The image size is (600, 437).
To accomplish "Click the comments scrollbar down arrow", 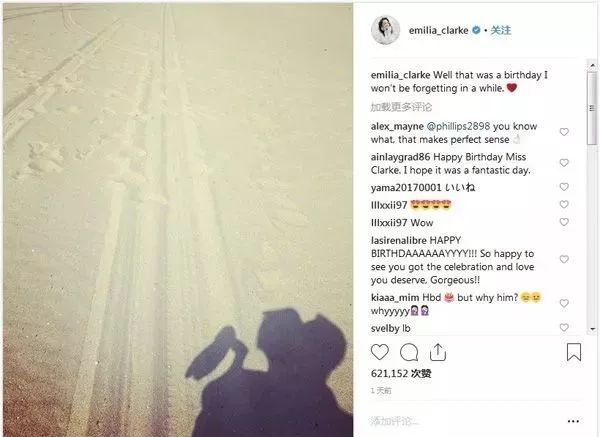I will click(592, 329).
